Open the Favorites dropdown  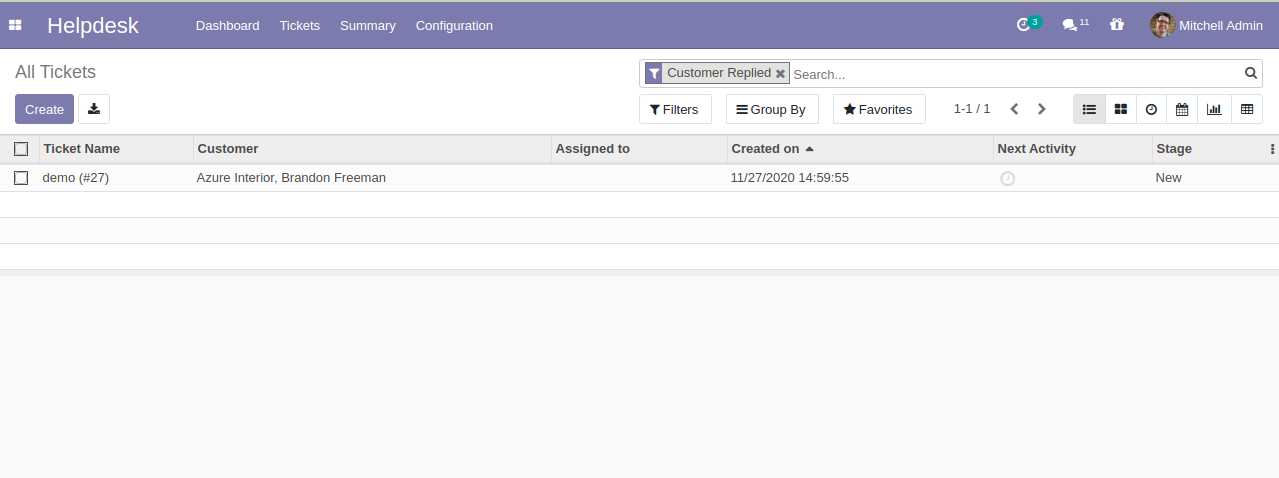[x=879, y=109]
